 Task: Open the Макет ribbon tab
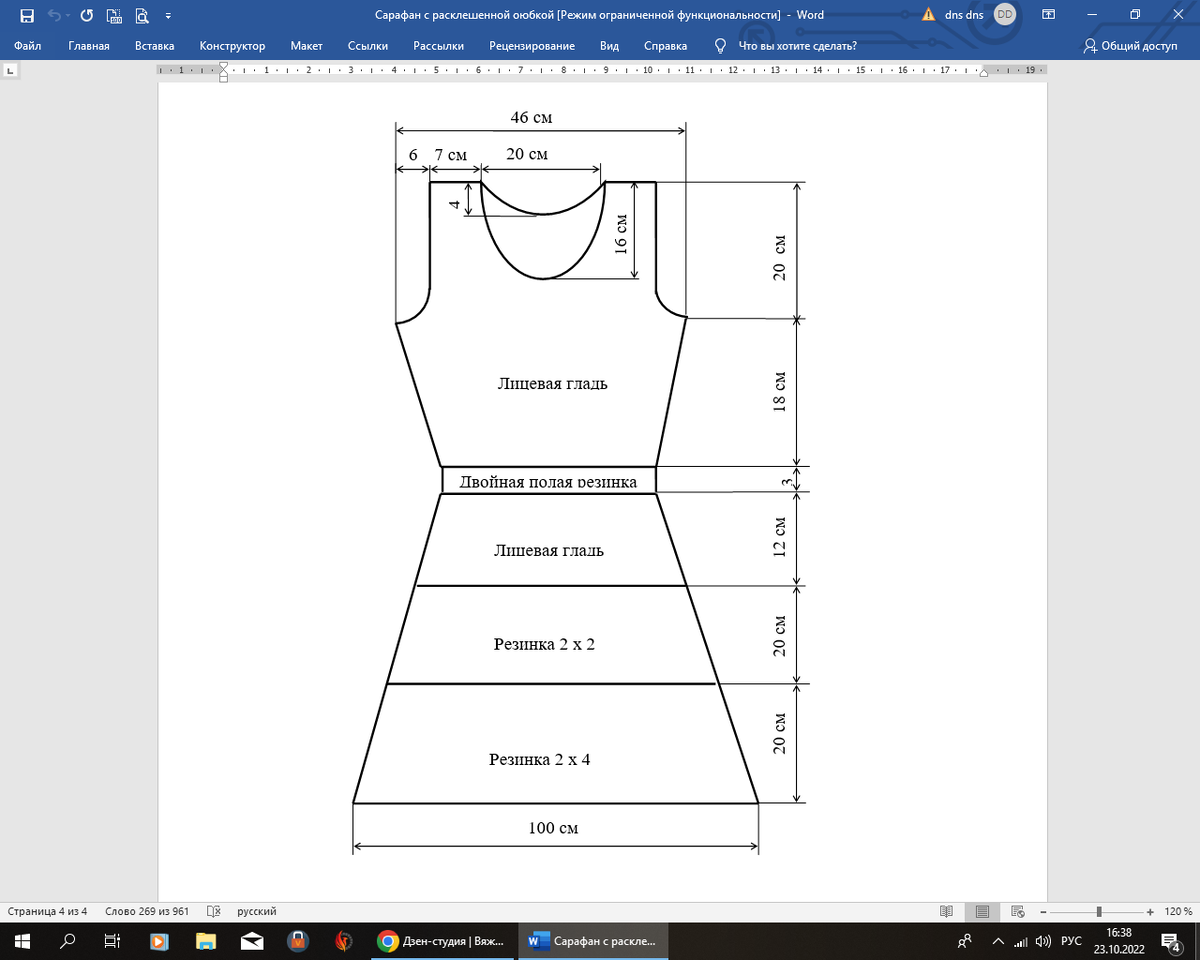(x=307, y=46)
